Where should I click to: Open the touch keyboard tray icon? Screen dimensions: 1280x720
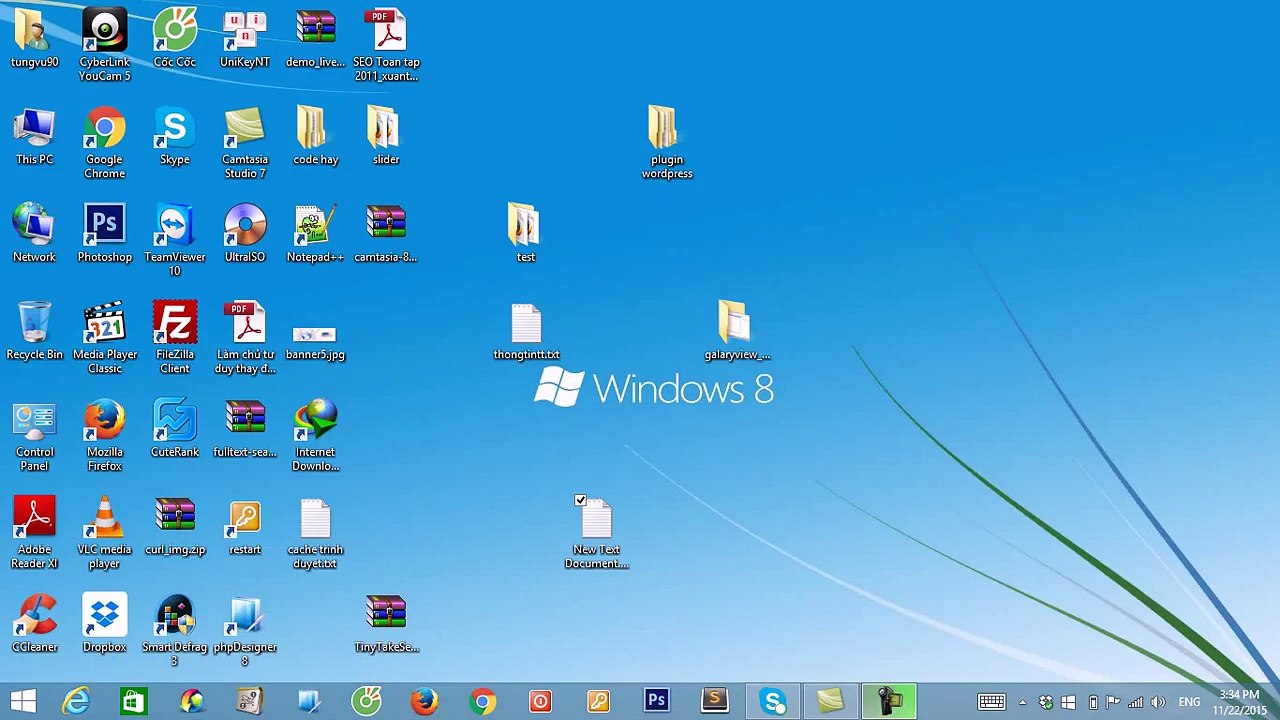(x=991, y=702)
